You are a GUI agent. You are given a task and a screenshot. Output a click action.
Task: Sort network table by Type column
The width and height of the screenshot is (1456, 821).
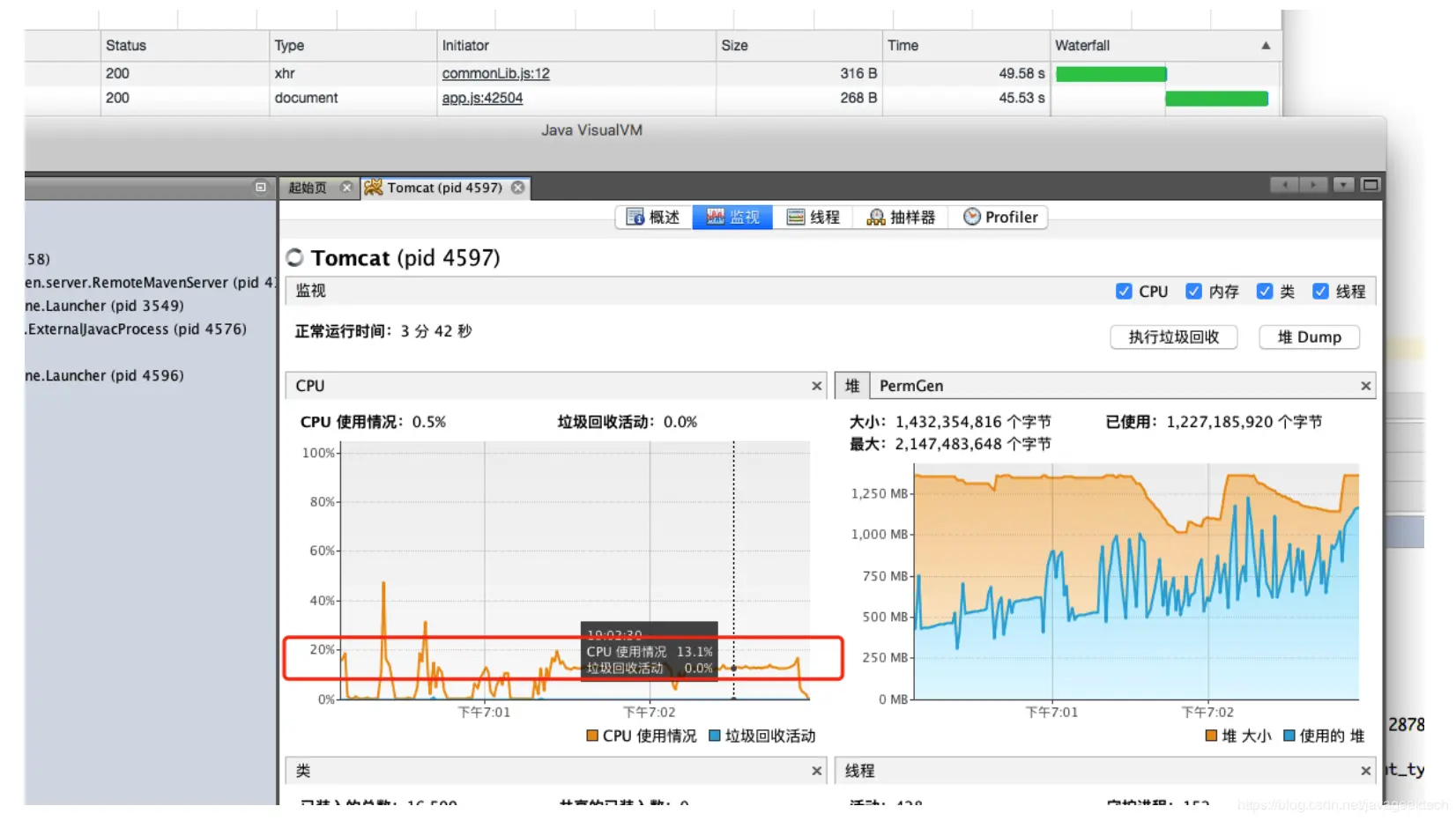pos(353,46)
